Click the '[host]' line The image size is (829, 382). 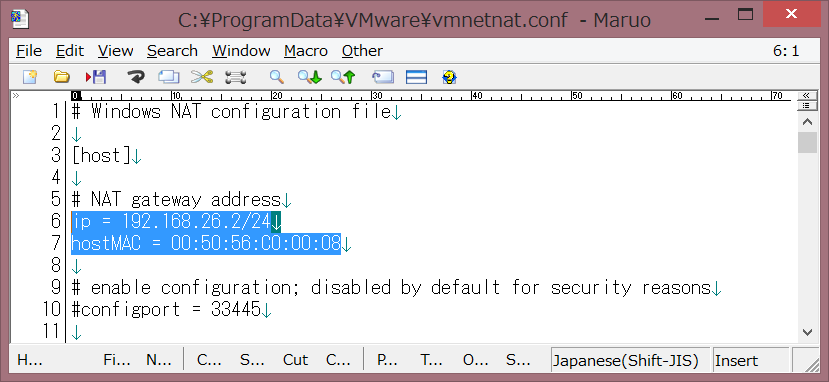pyautogui.click(x=101, y=156)
